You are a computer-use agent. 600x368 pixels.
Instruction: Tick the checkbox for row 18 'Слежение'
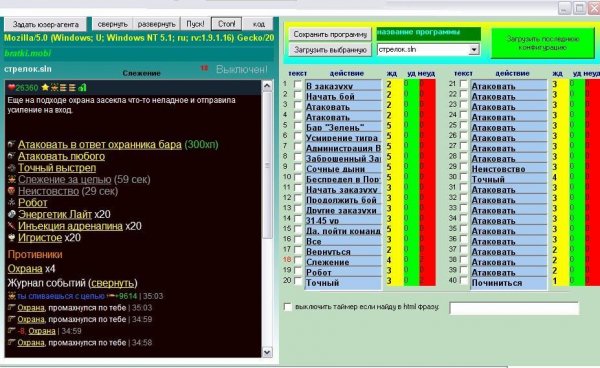[297, 260]
